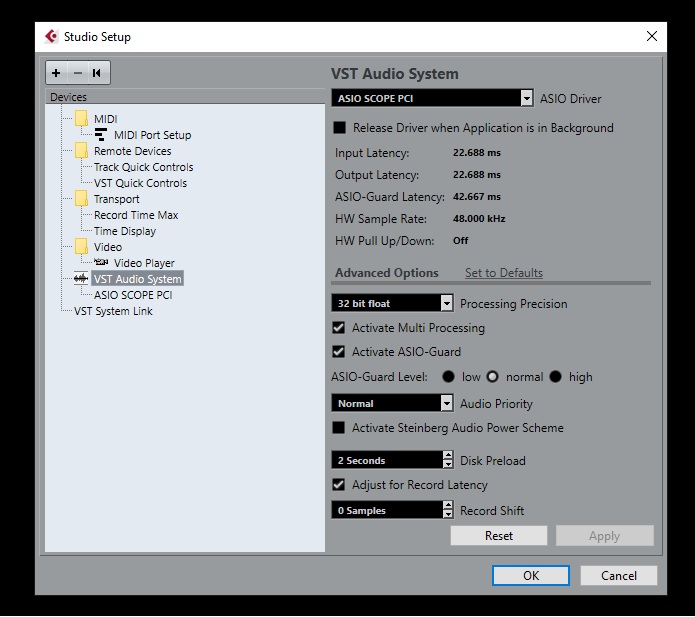
Task: Set ASIO-Guard Level to normal
Action: pos(492,377)
